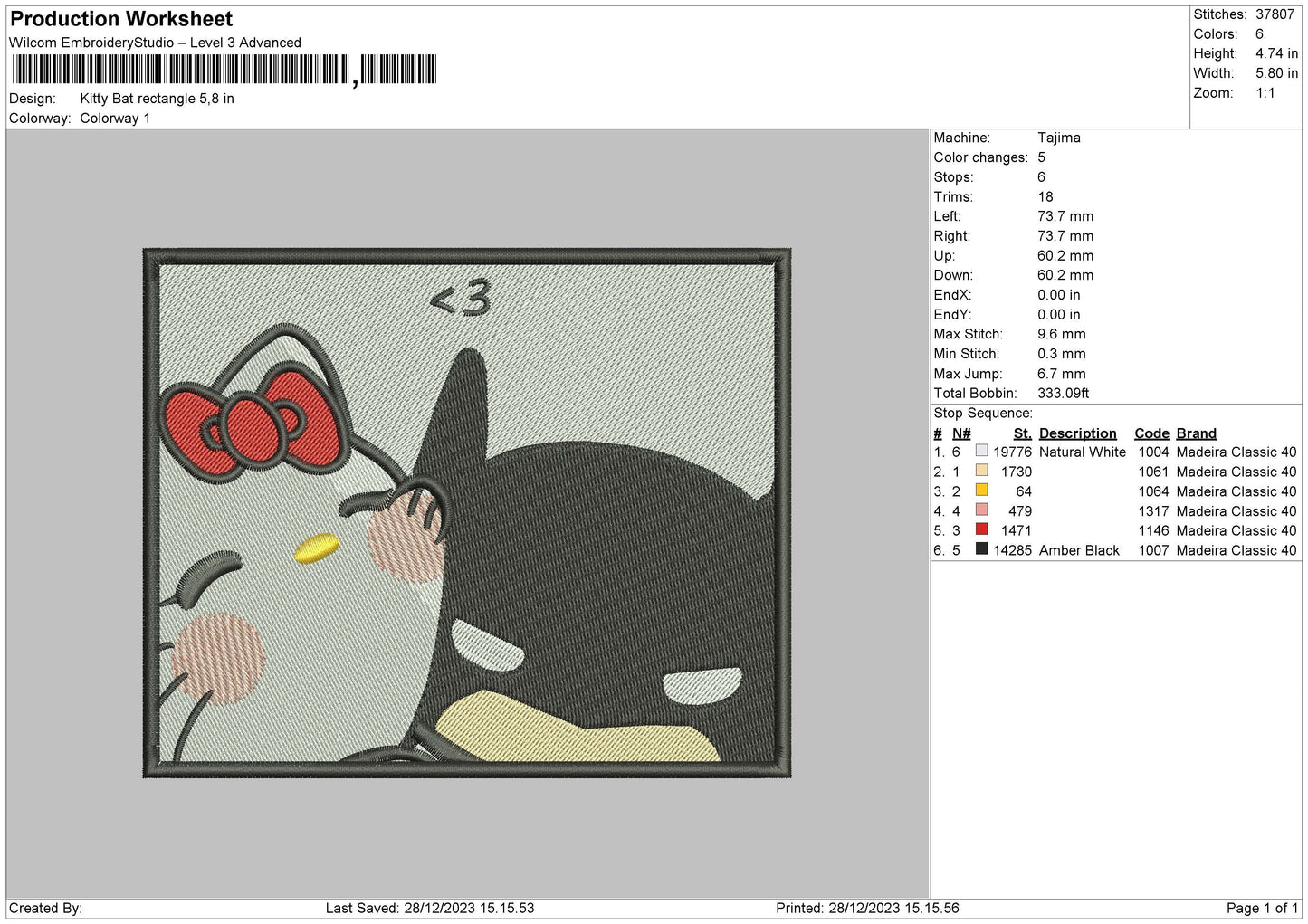Click the Colors count 6
The image size is (1308, 924).
tap(1259, 34)
